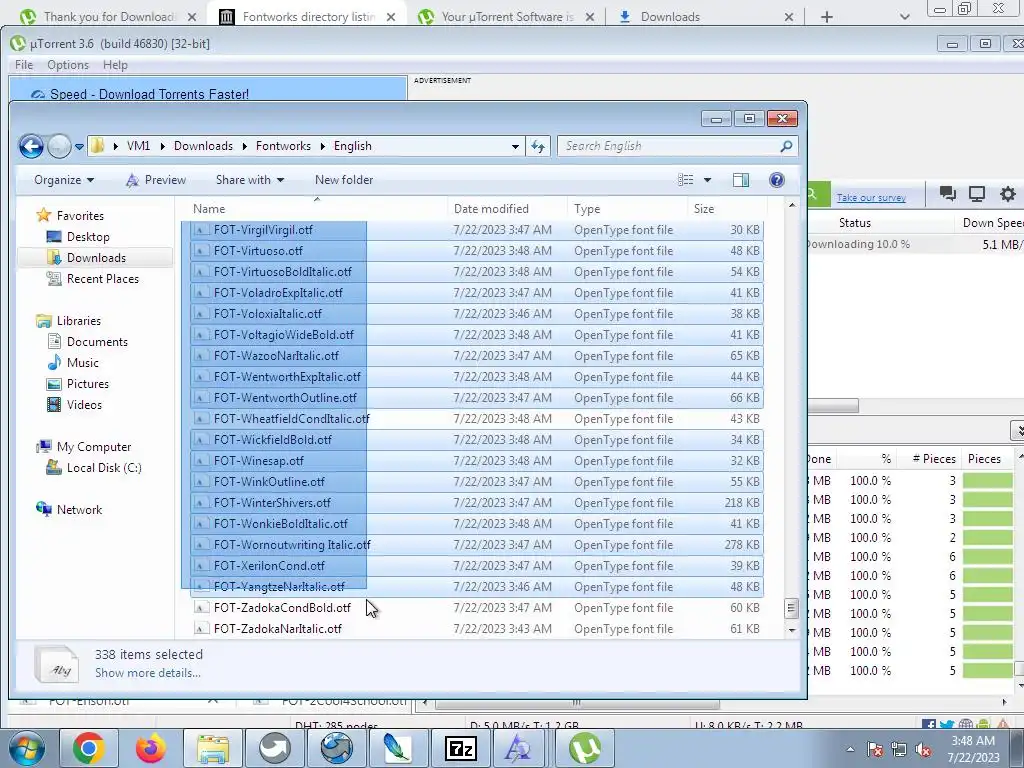This screenshot has width=1024, height=768.
Task: Open a new browser tab with plus
Action: point(827,17)
